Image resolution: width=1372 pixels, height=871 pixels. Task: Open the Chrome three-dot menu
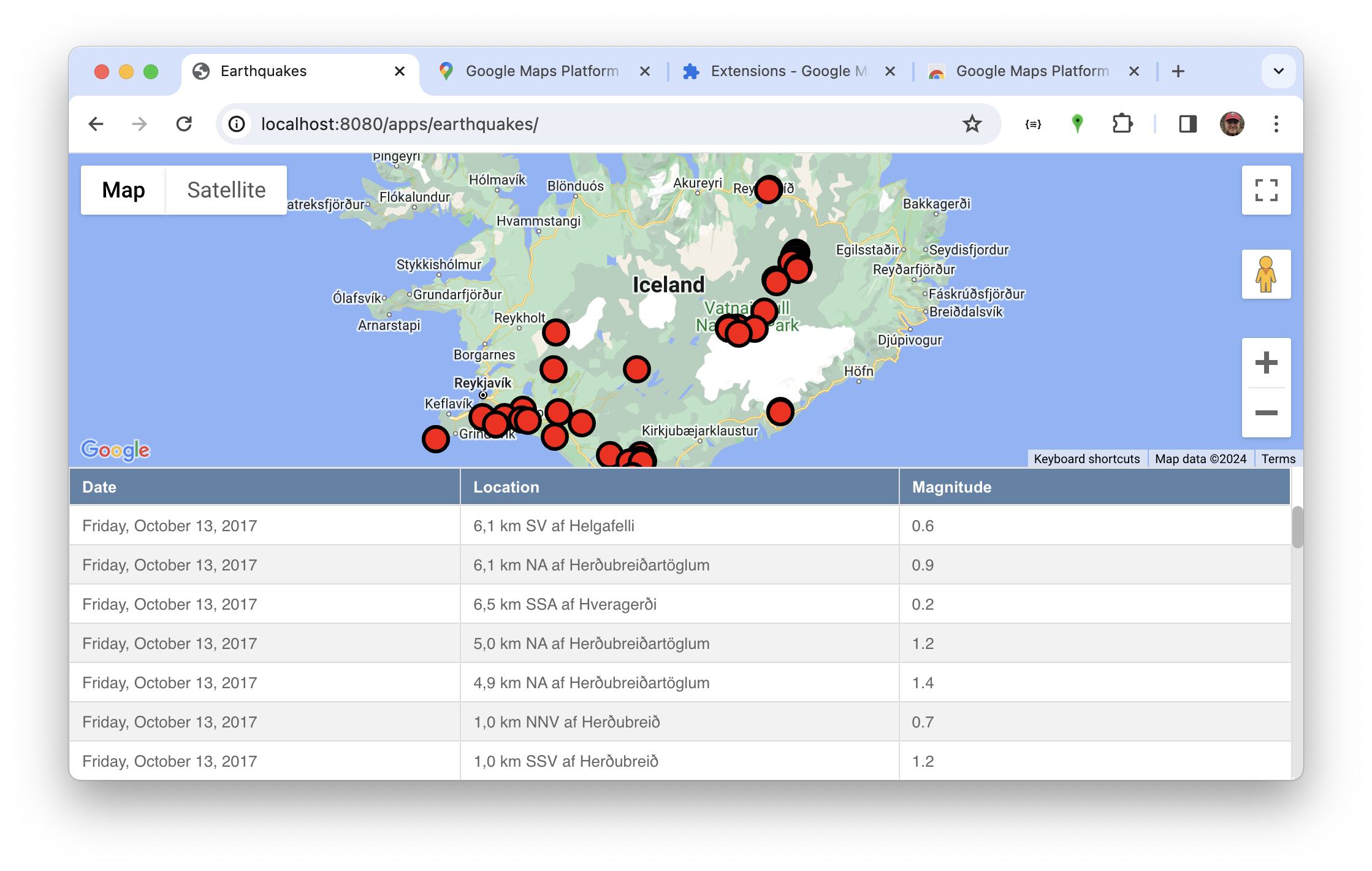[x=1276, y=124]
